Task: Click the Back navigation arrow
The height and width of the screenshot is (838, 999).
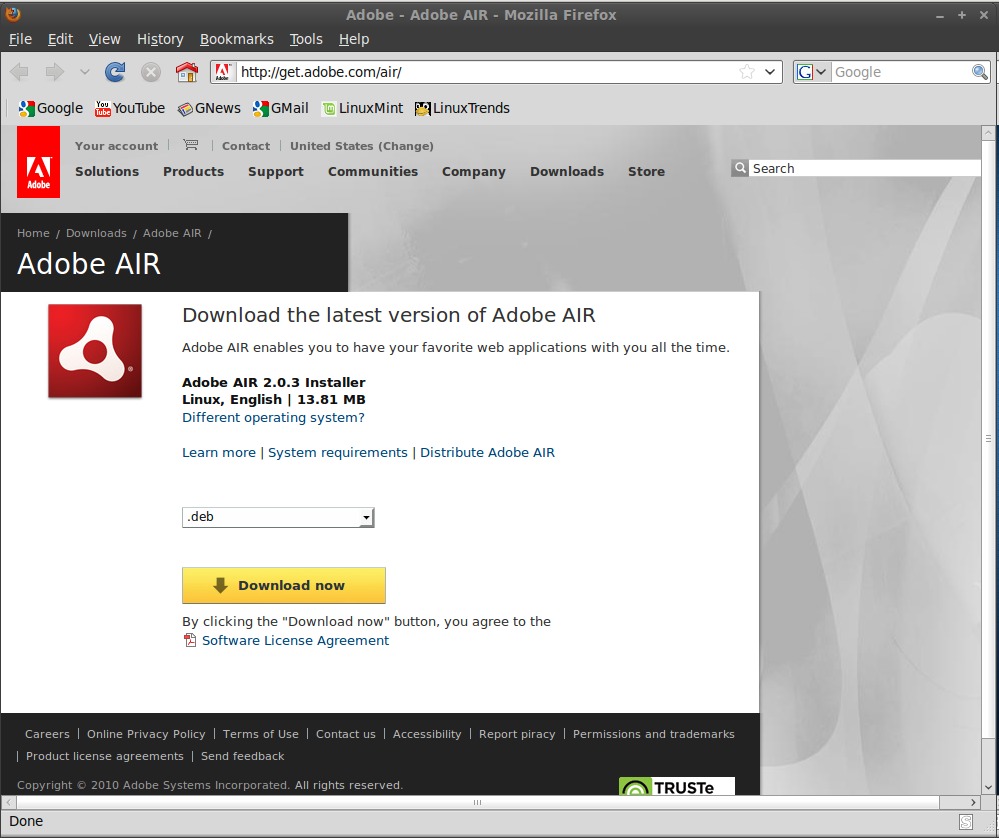Action: point(20,72)
